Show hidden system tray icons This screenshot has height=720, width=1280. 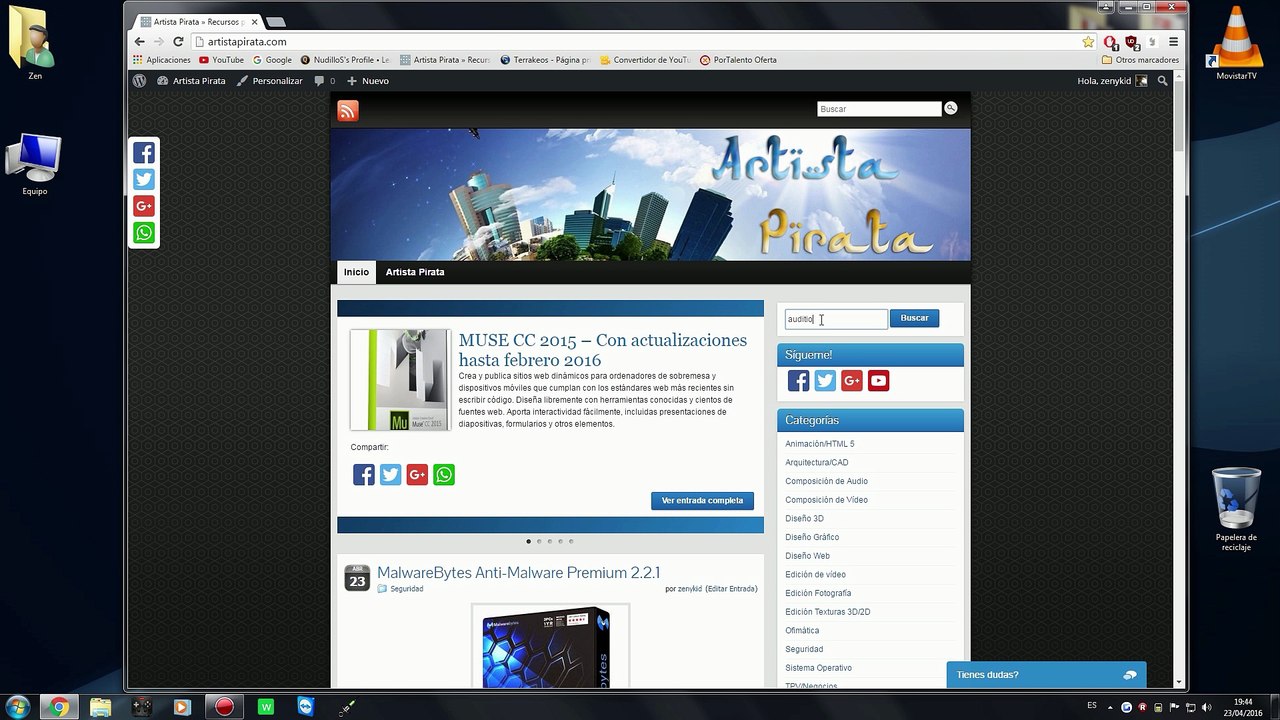point(1109,707)
